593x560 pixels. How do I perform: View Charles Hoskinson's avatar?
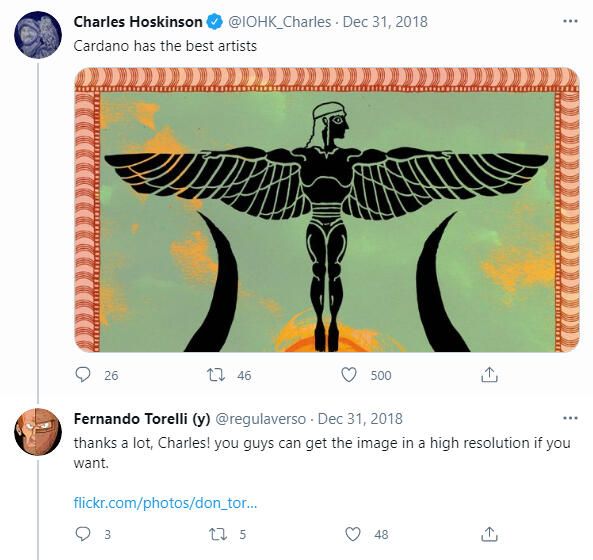pos(38,35)
